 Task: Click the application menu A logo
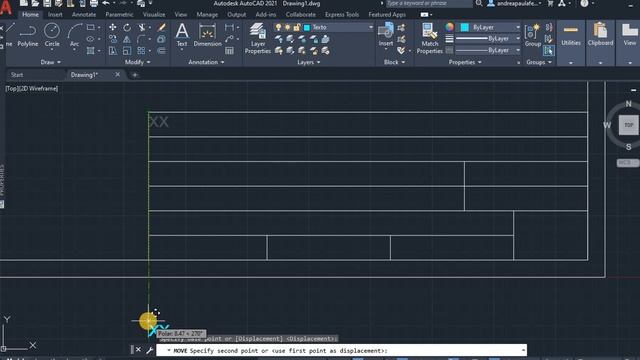(7, 7)
